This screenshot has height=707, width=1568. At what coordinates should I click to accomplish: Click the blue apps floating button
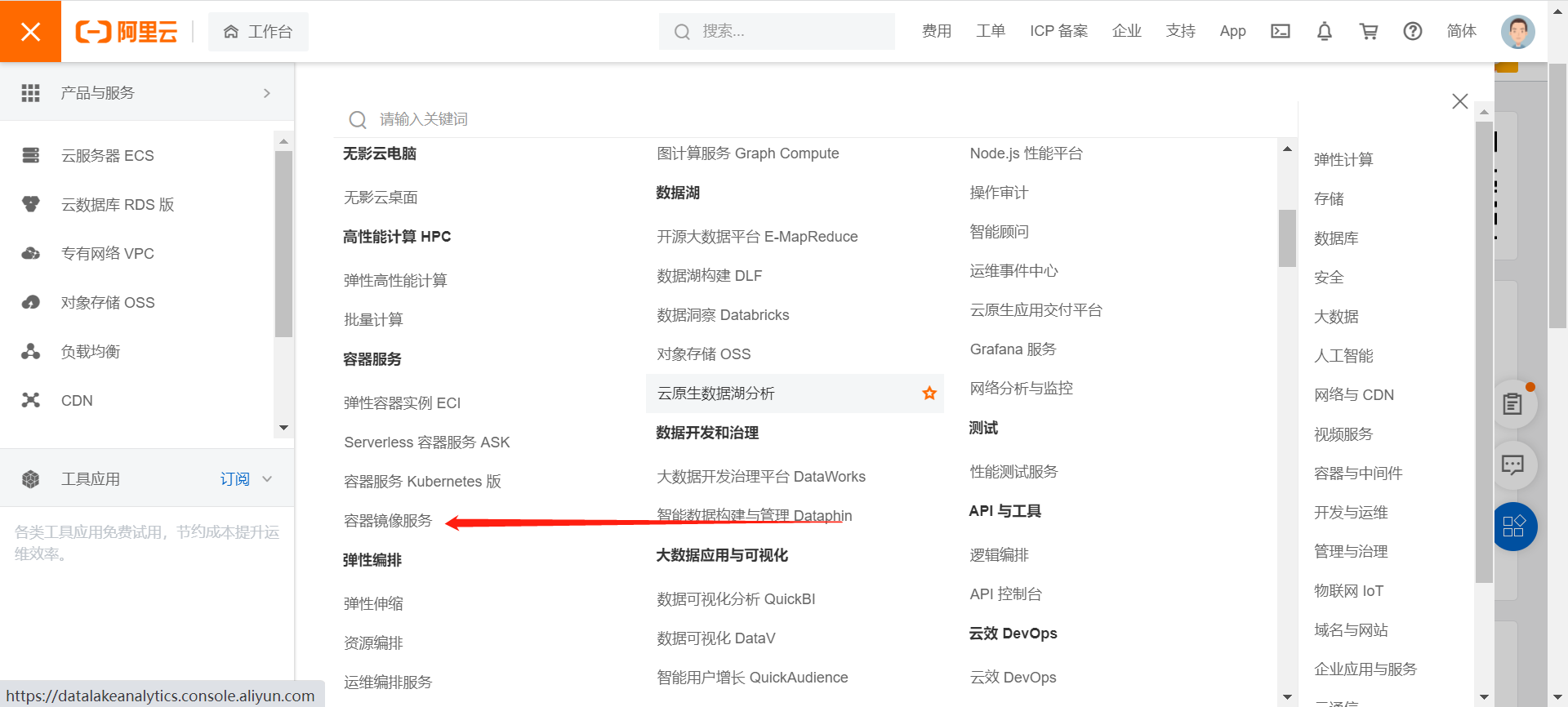[1514, 527]
